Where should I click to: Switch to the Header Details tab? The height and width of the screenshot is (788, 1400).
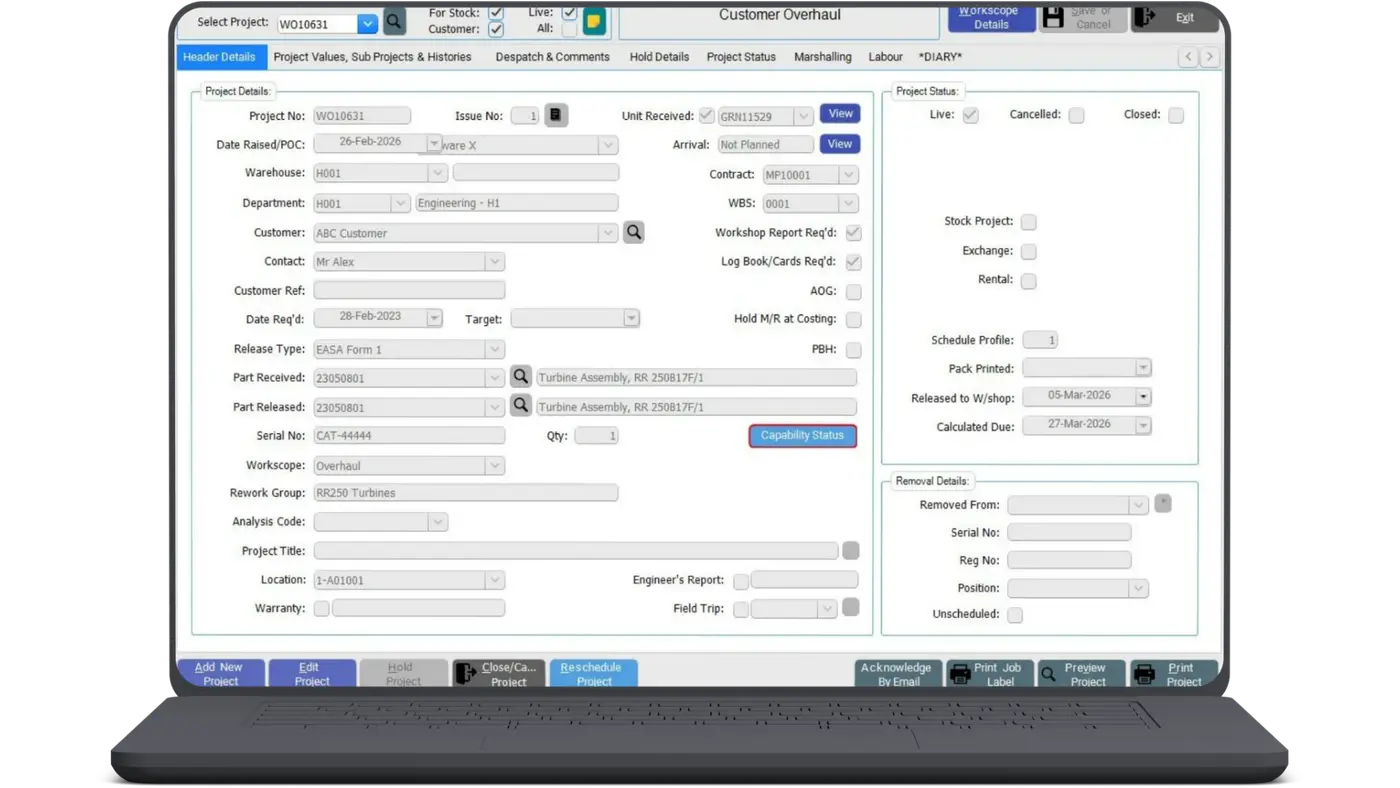(220, 57)
